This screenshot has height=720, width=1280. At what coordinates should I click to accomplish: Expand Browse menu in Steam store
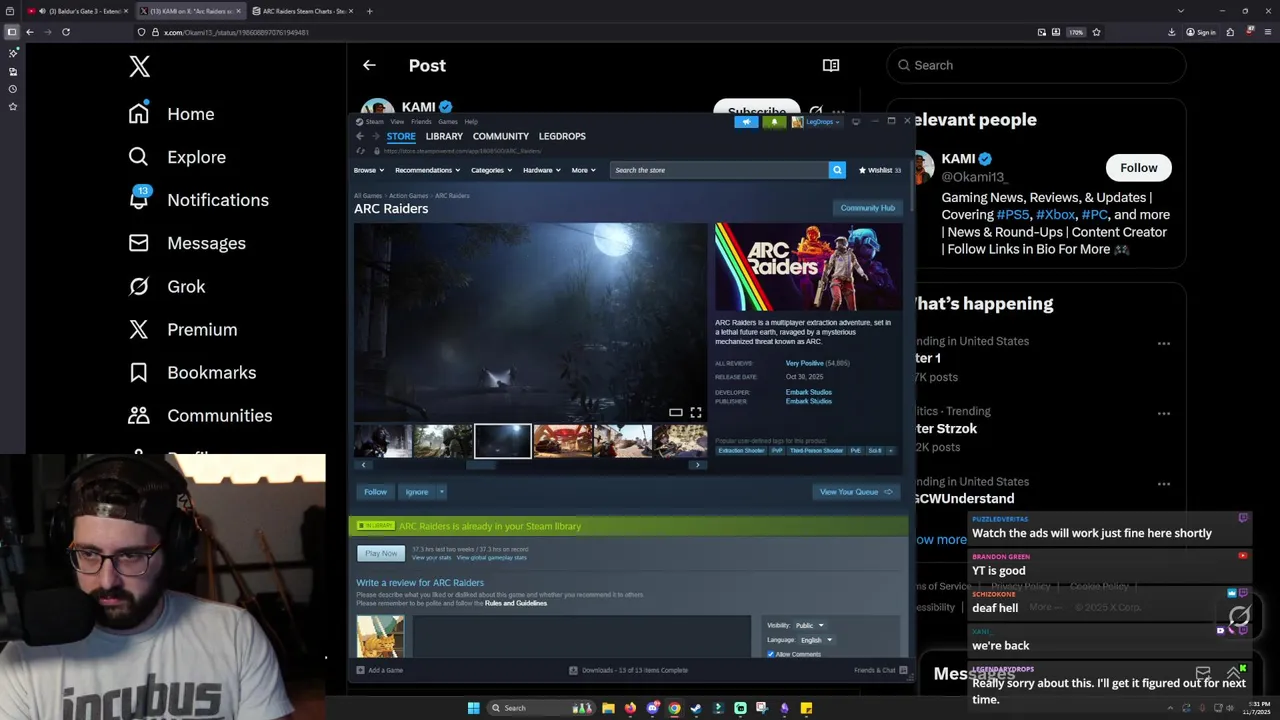tap(368, 170)
